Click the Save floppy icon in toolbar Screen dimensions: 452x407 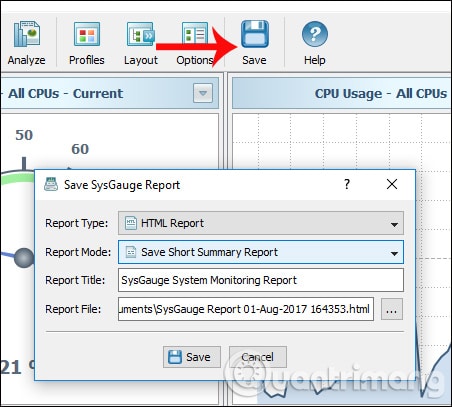coord(255,34)
